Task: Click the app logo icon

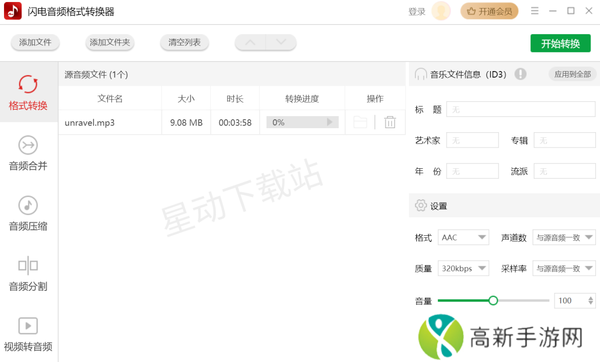Action: coord(13,11)
